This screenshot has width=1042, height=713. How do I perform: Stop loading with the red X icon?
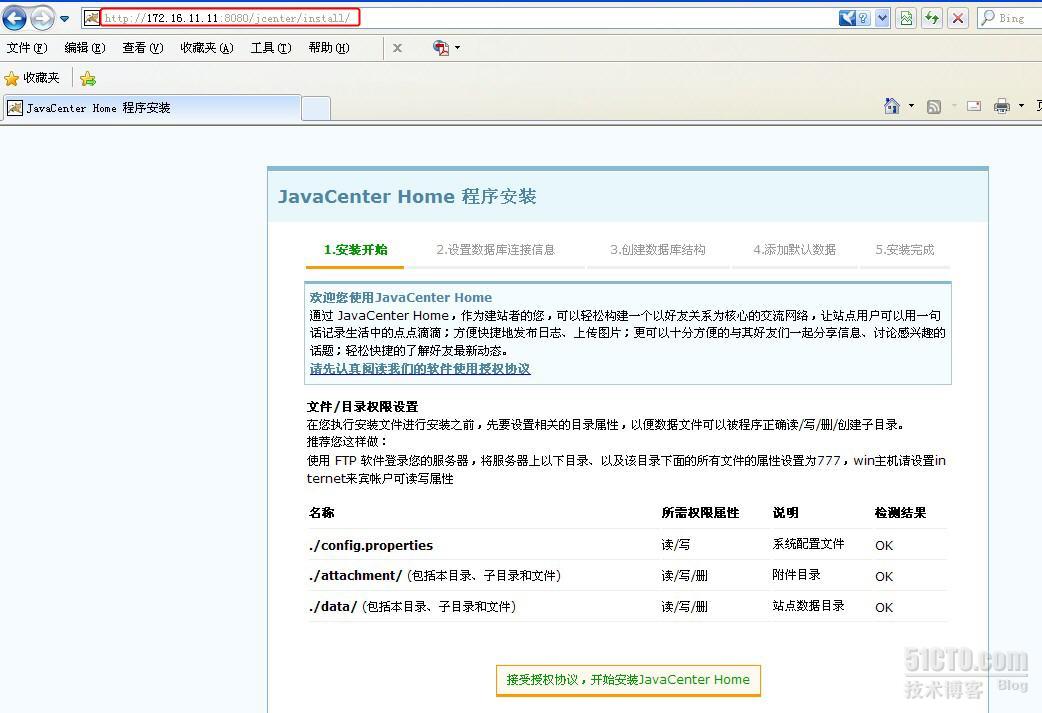(958, 18)
